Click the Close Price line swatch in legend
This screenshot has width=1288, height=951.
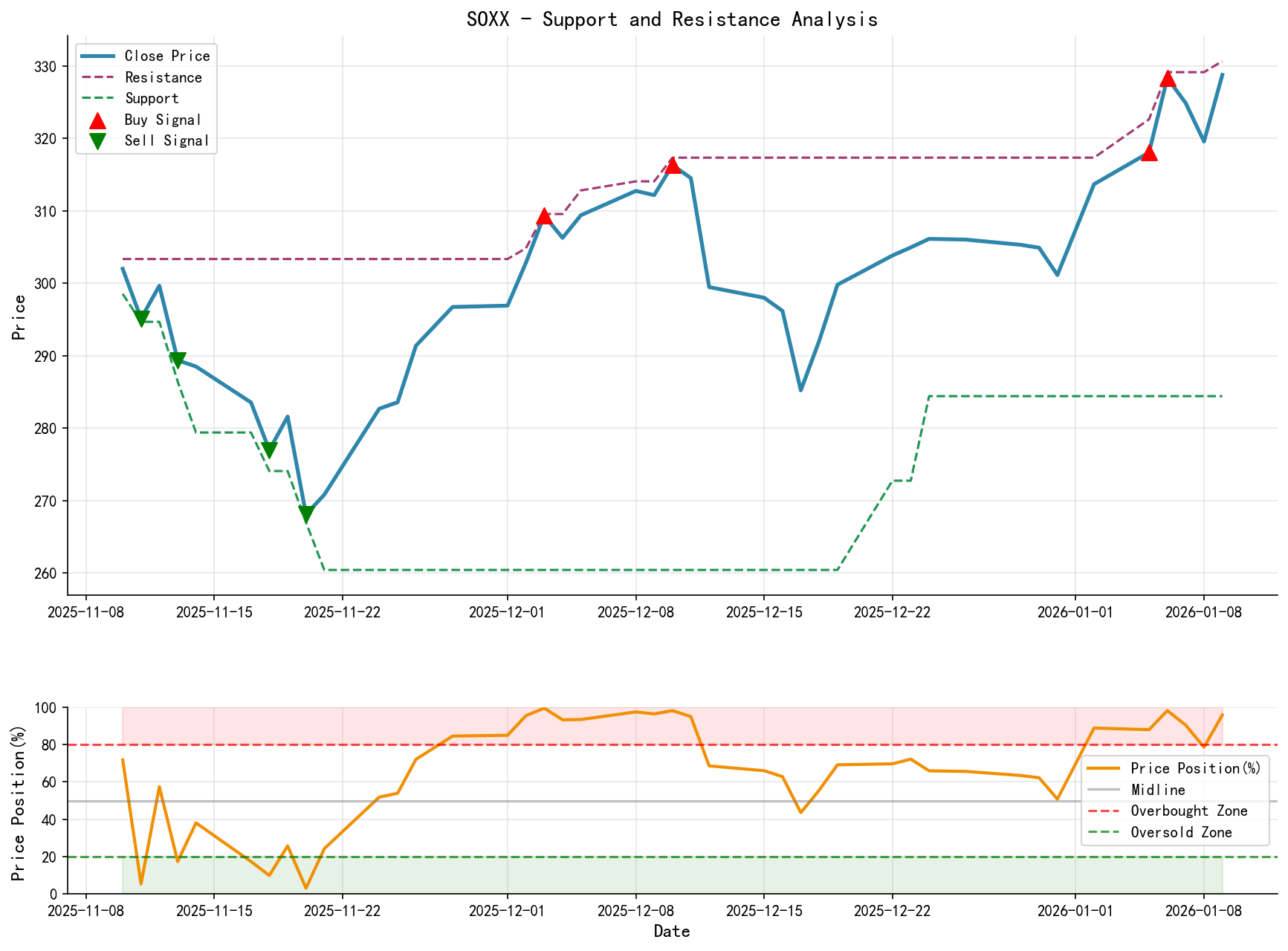coord(97,56)
